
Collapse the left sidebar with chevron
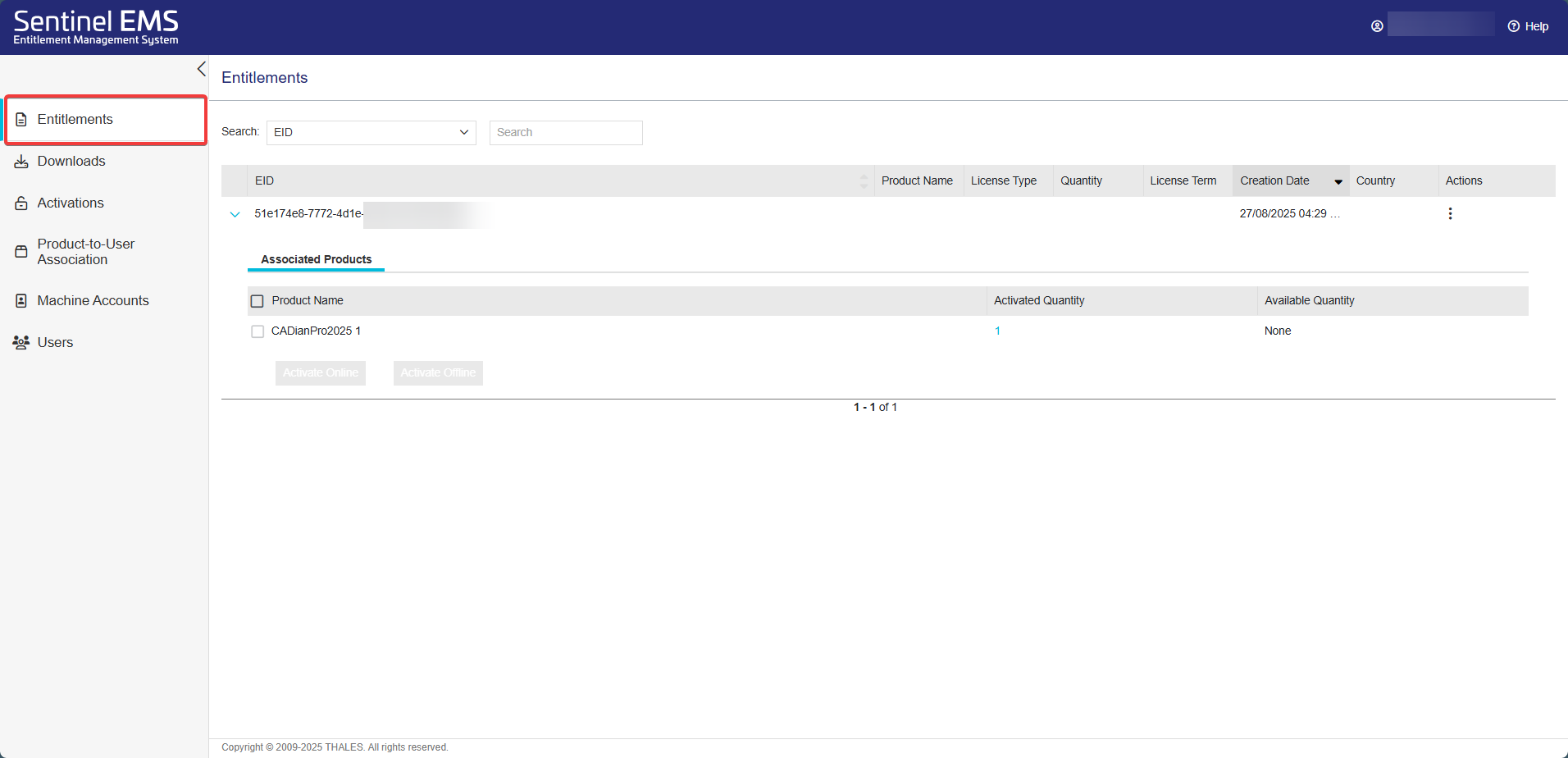point(201,69)
